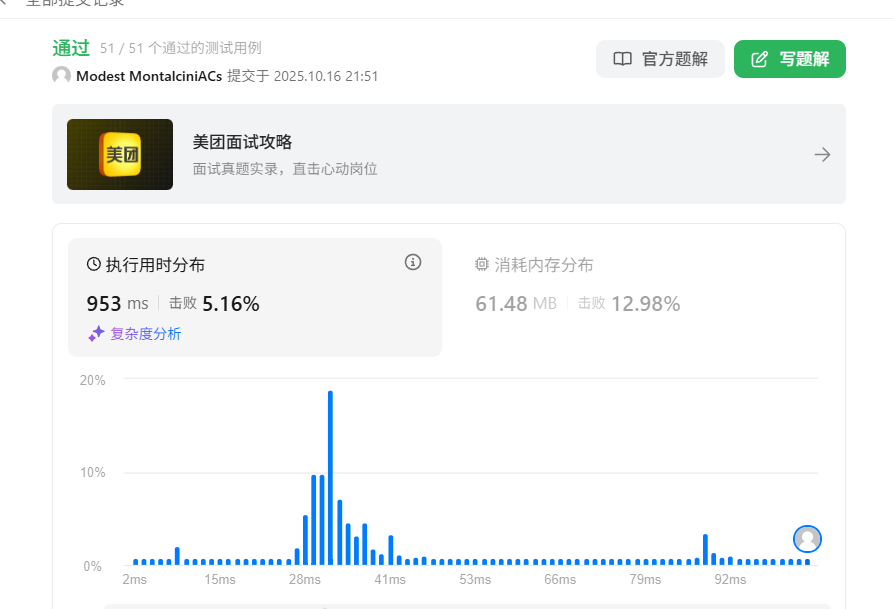The height and width of the screenshot is (609, 893).
Task: Click the green 写题解 button
Action: (x=789, y=59)
